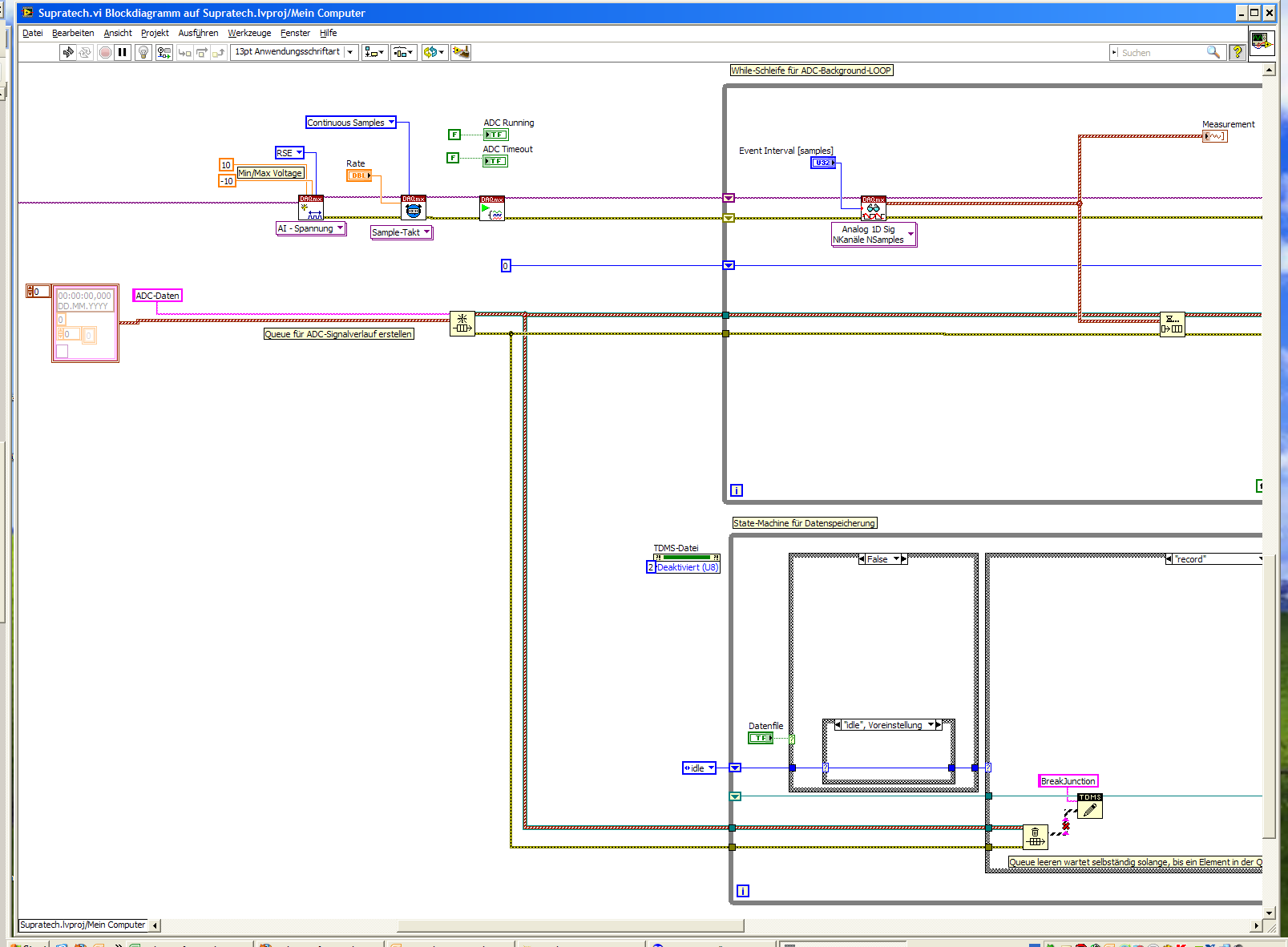Select the TDMS Write node
Image resolution: width=1288 pixels, height=947 pixels.
click(x=1090, y=806)
